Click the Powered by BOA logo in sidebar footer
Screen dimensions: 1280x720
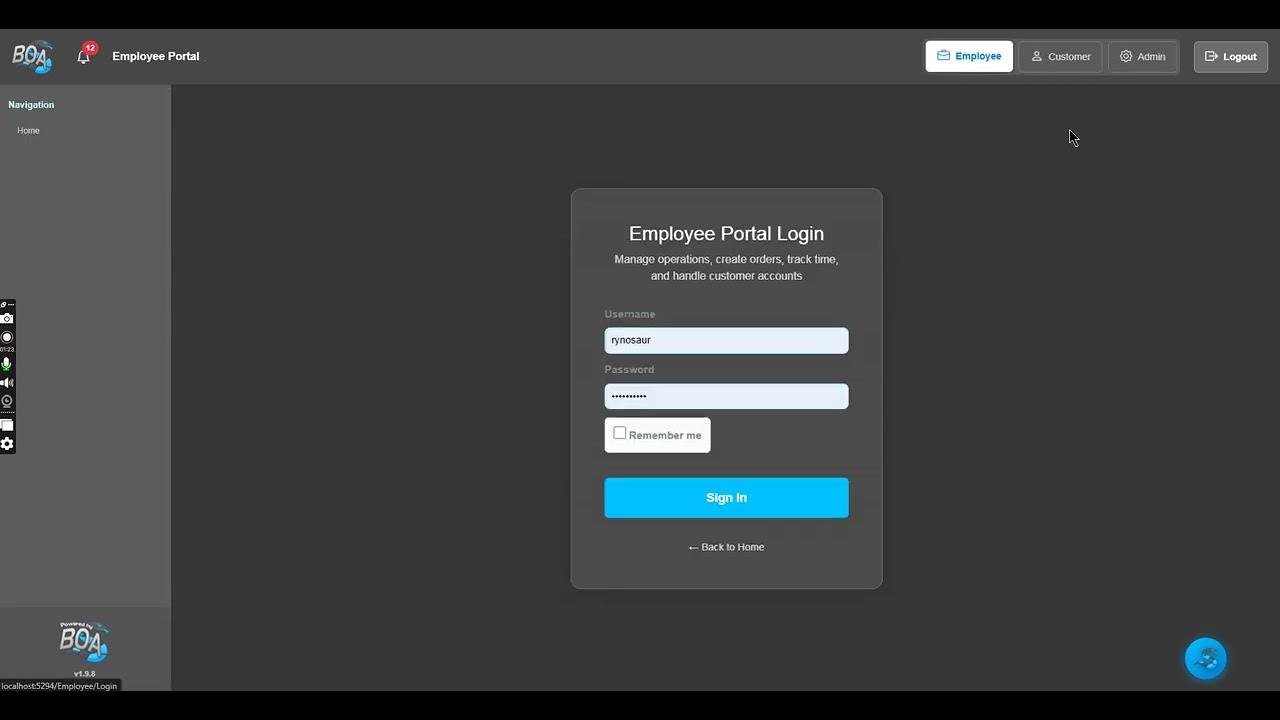click(84, 643)
